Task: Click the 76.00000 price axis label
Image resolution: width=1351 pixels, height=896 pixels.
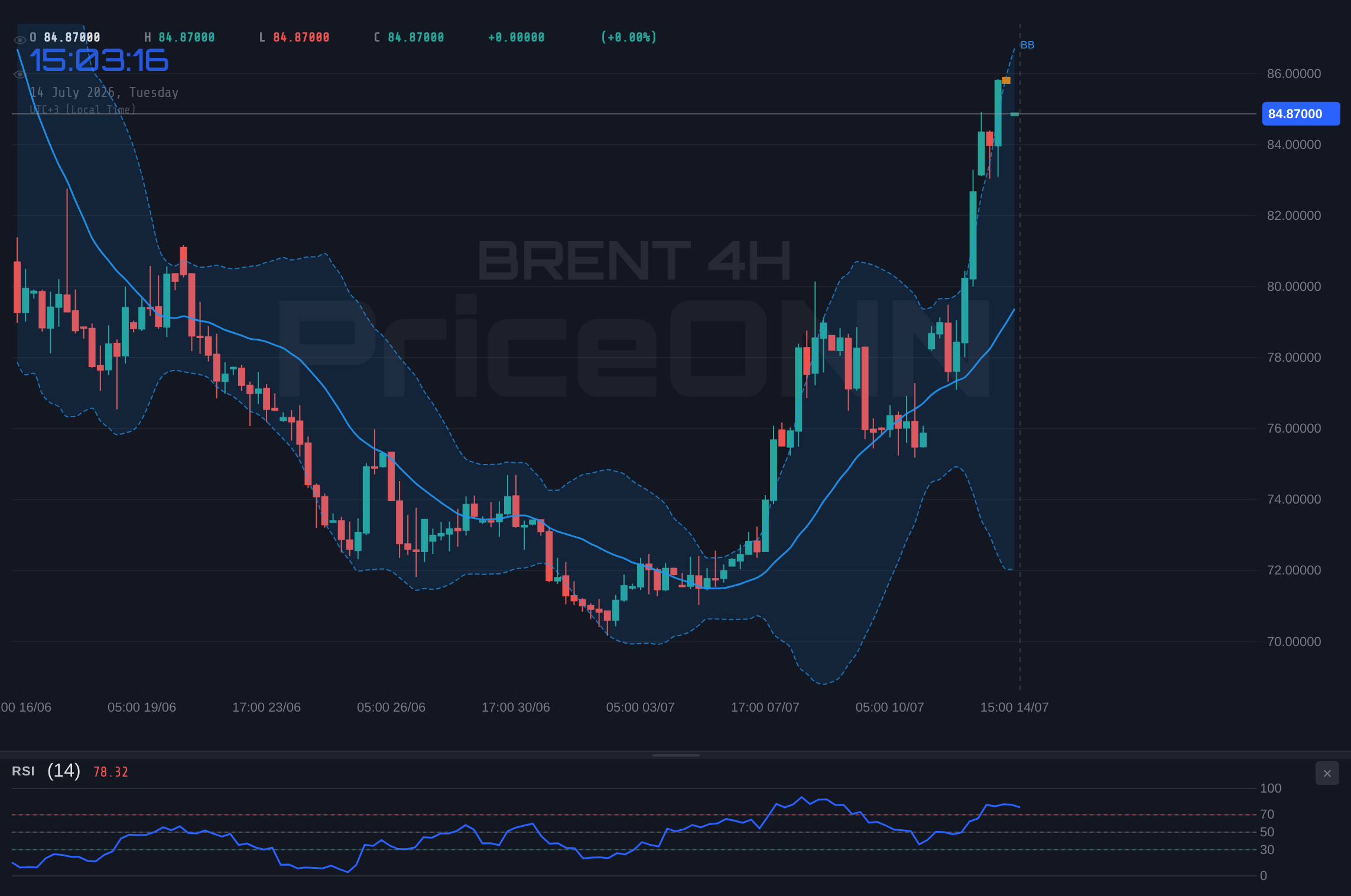Action: (x=1294, y=428)
